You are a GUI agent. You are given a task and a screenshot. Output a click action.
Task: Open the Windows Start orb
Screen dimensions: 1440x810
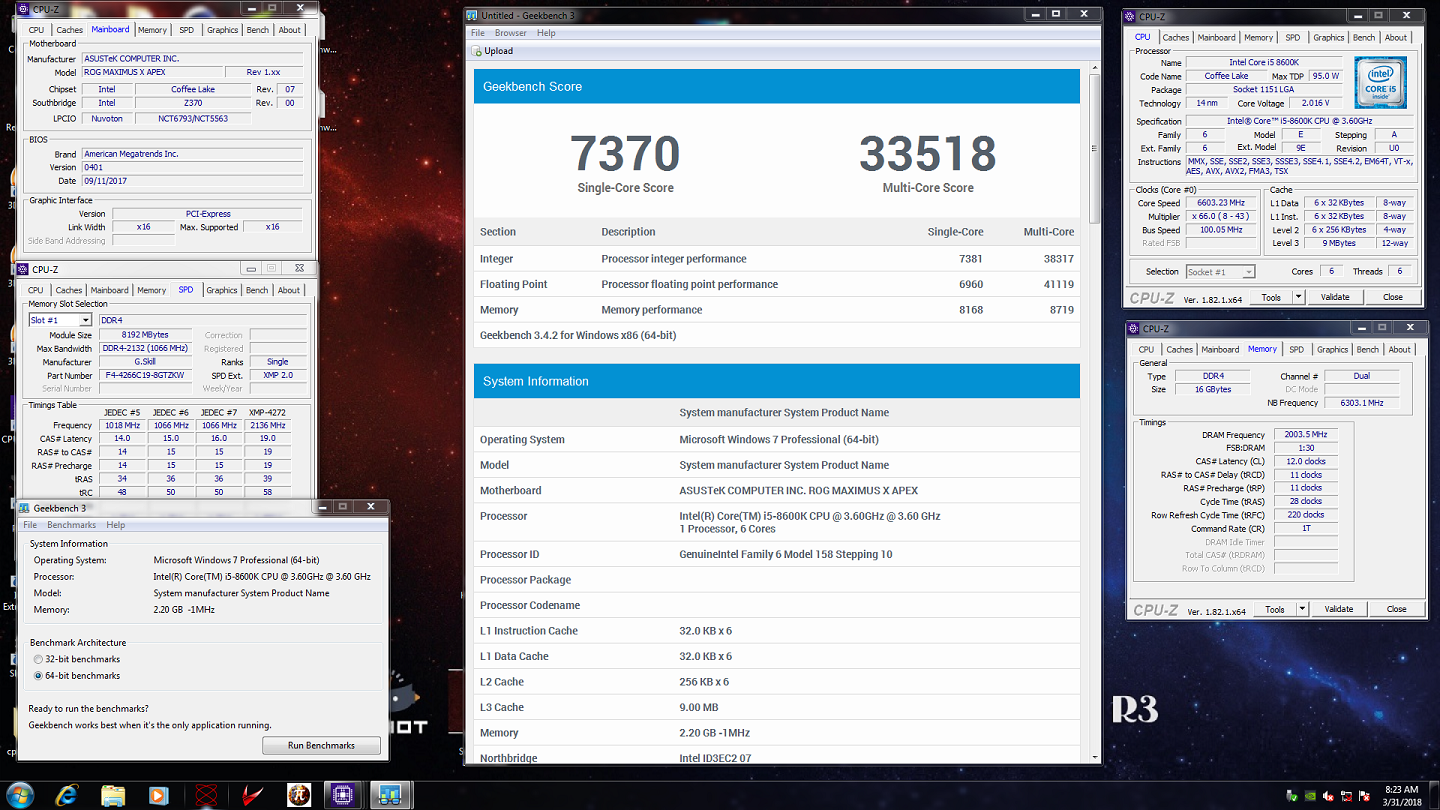pyautogui.click(x=19, y=795)
